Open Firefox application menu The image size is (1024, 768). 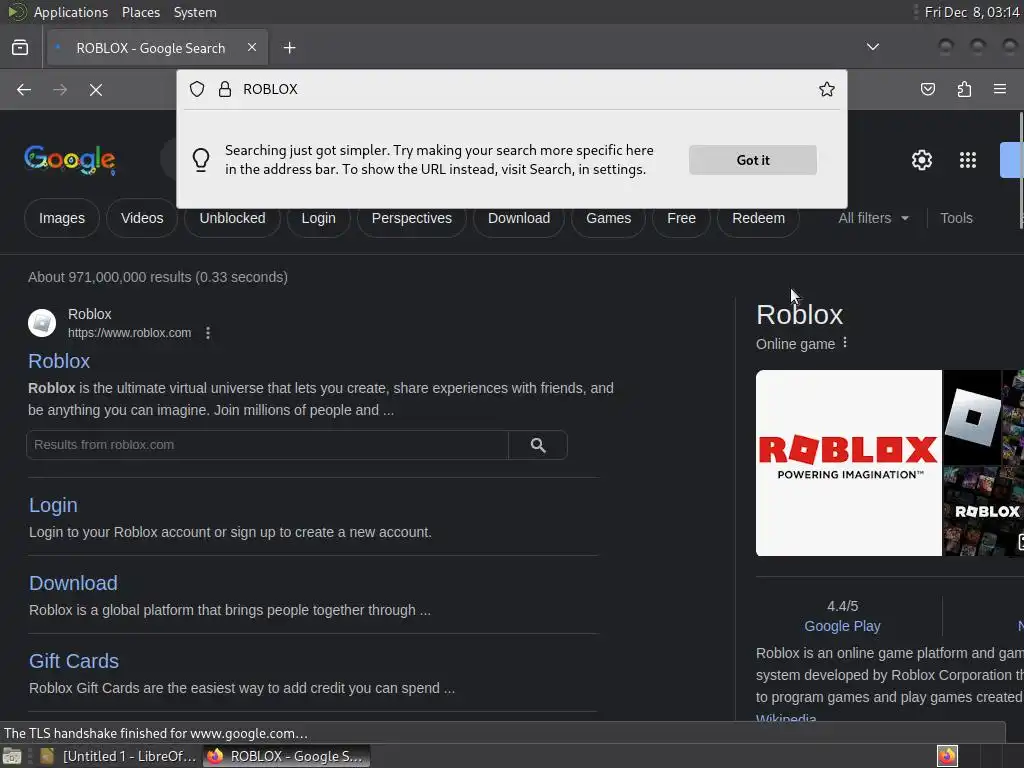click(x=1000, y=89)
